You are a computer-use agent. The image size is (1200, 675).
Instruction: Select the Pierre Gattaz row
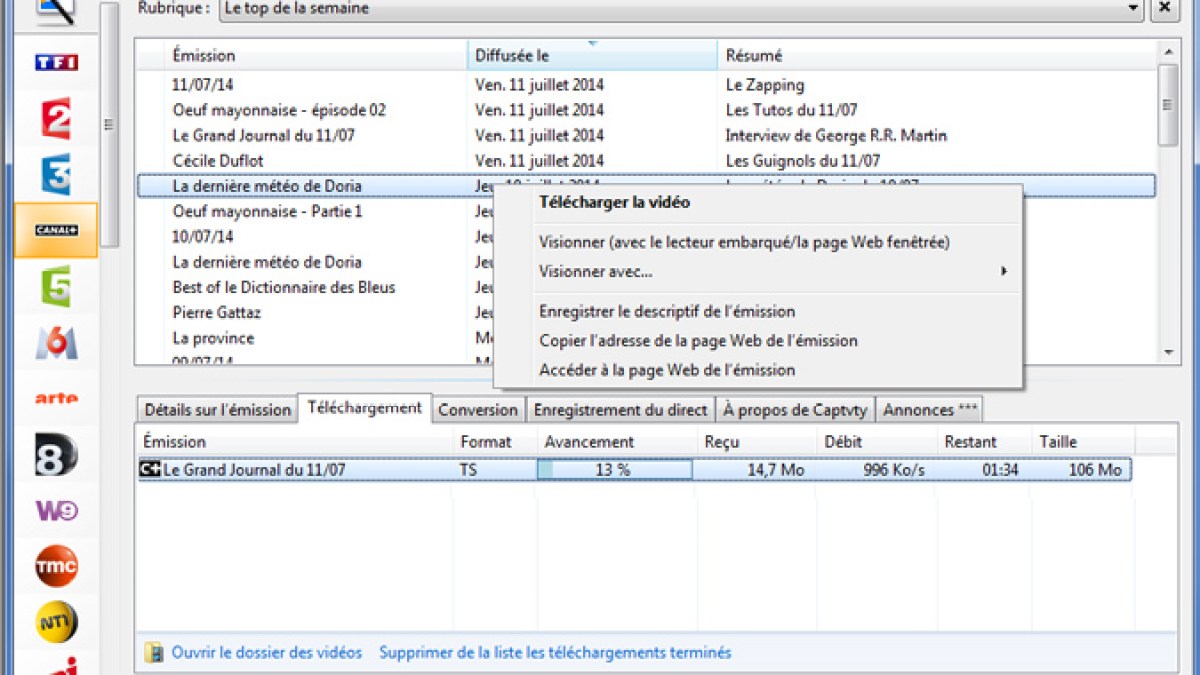pos(315,312)
